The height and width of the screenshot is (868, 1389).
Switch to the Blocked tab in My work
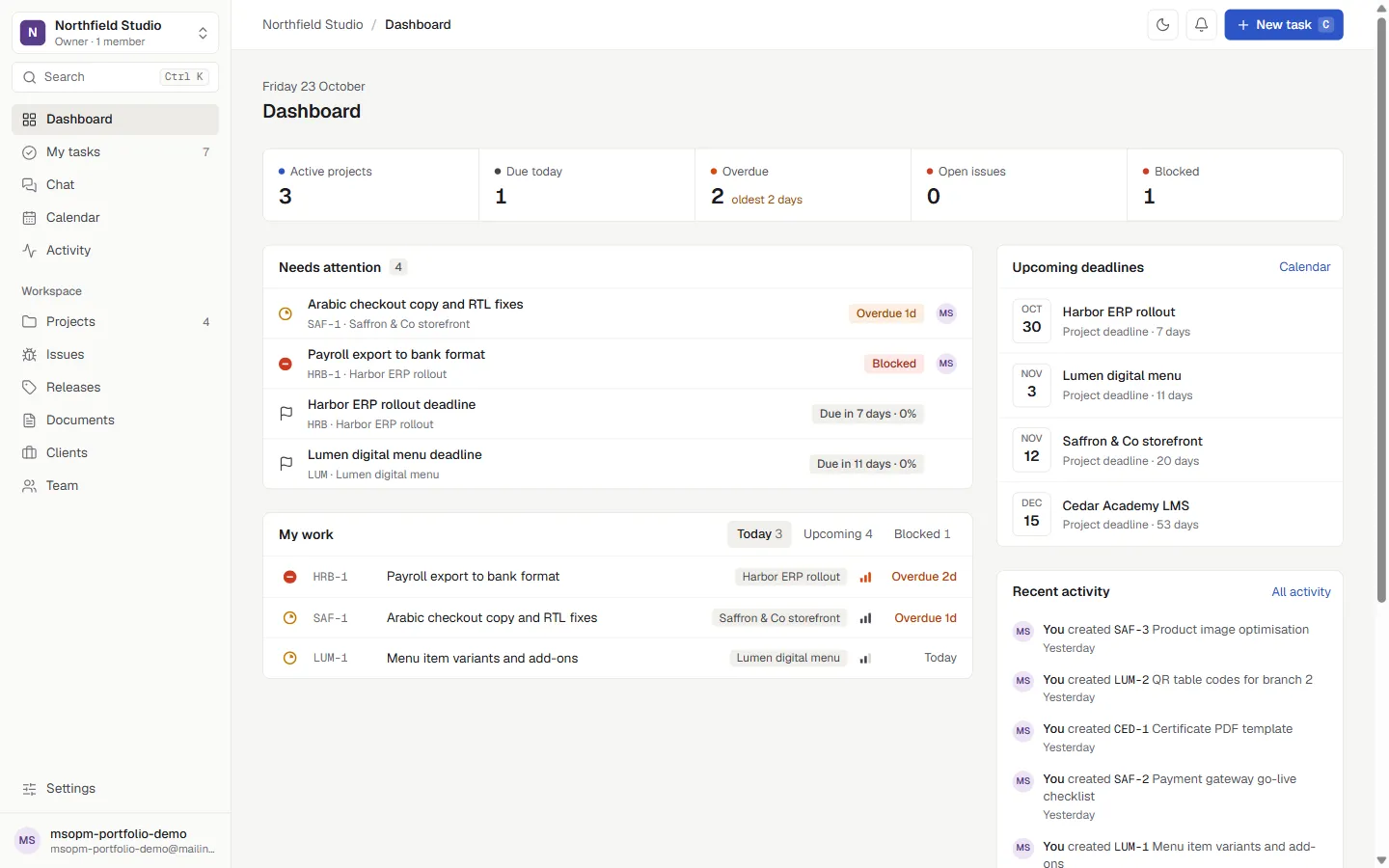click(x=922, y=534)
